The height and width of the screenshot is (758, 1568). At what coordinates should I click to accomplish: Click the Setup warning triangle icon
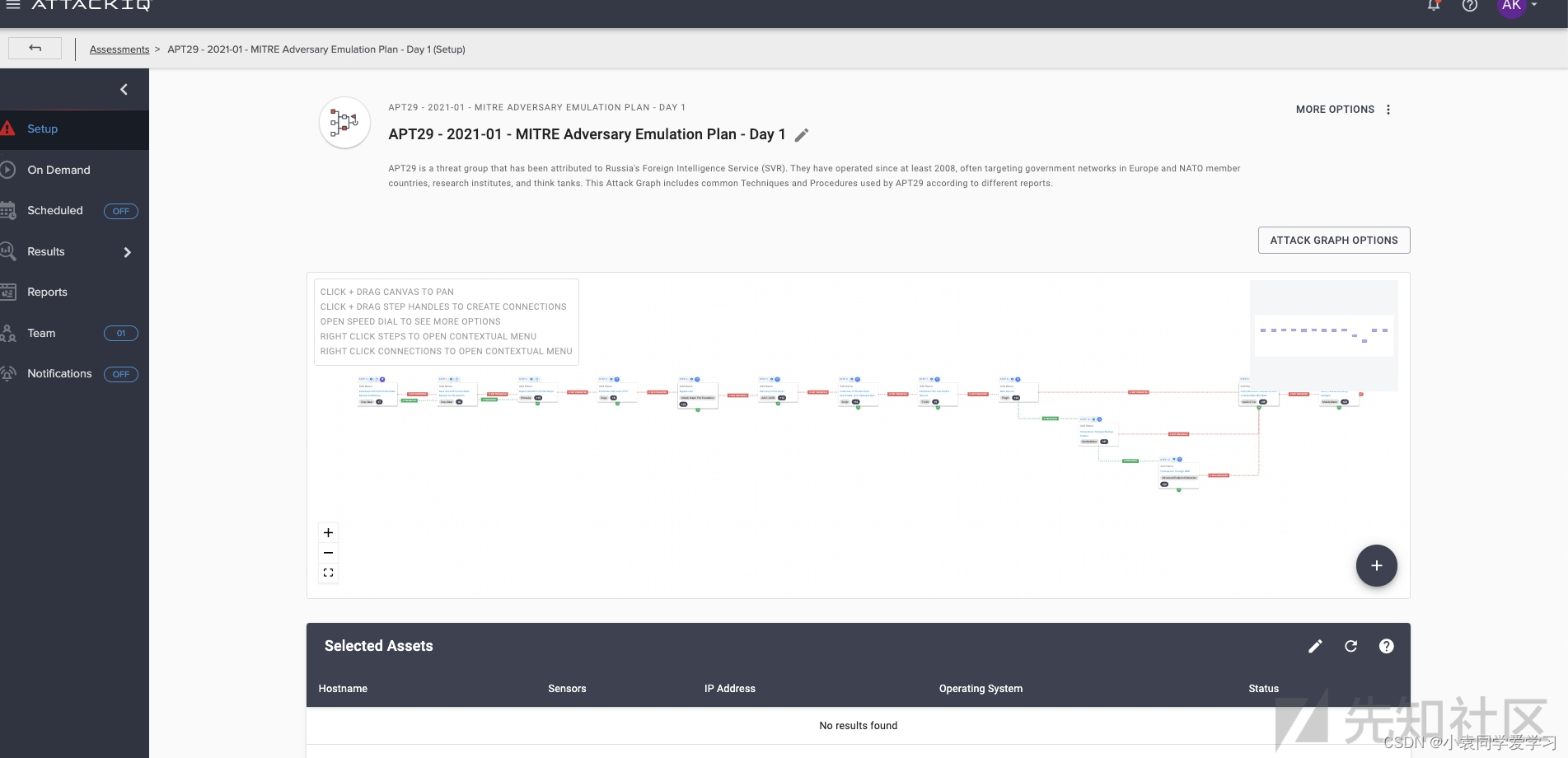point(7,129)
